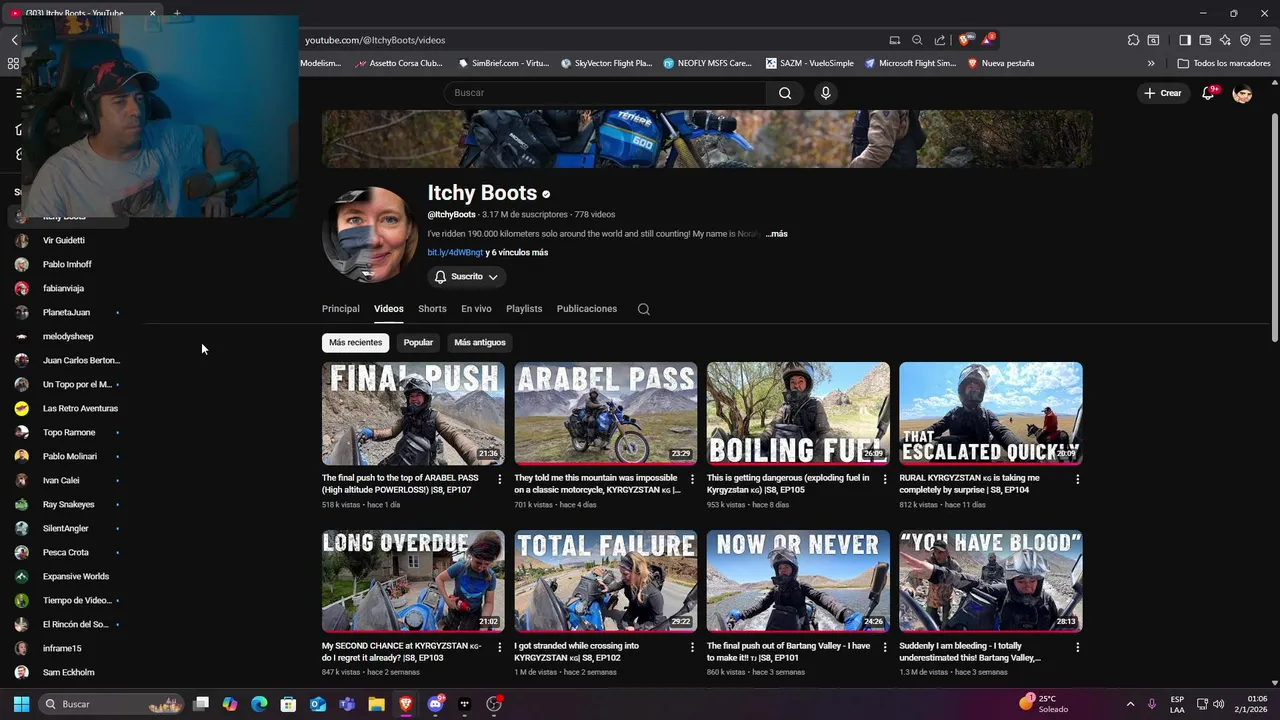Screen dimensions: 1280x720
Task: Open Windows Start menu
Action: [21, 704]
